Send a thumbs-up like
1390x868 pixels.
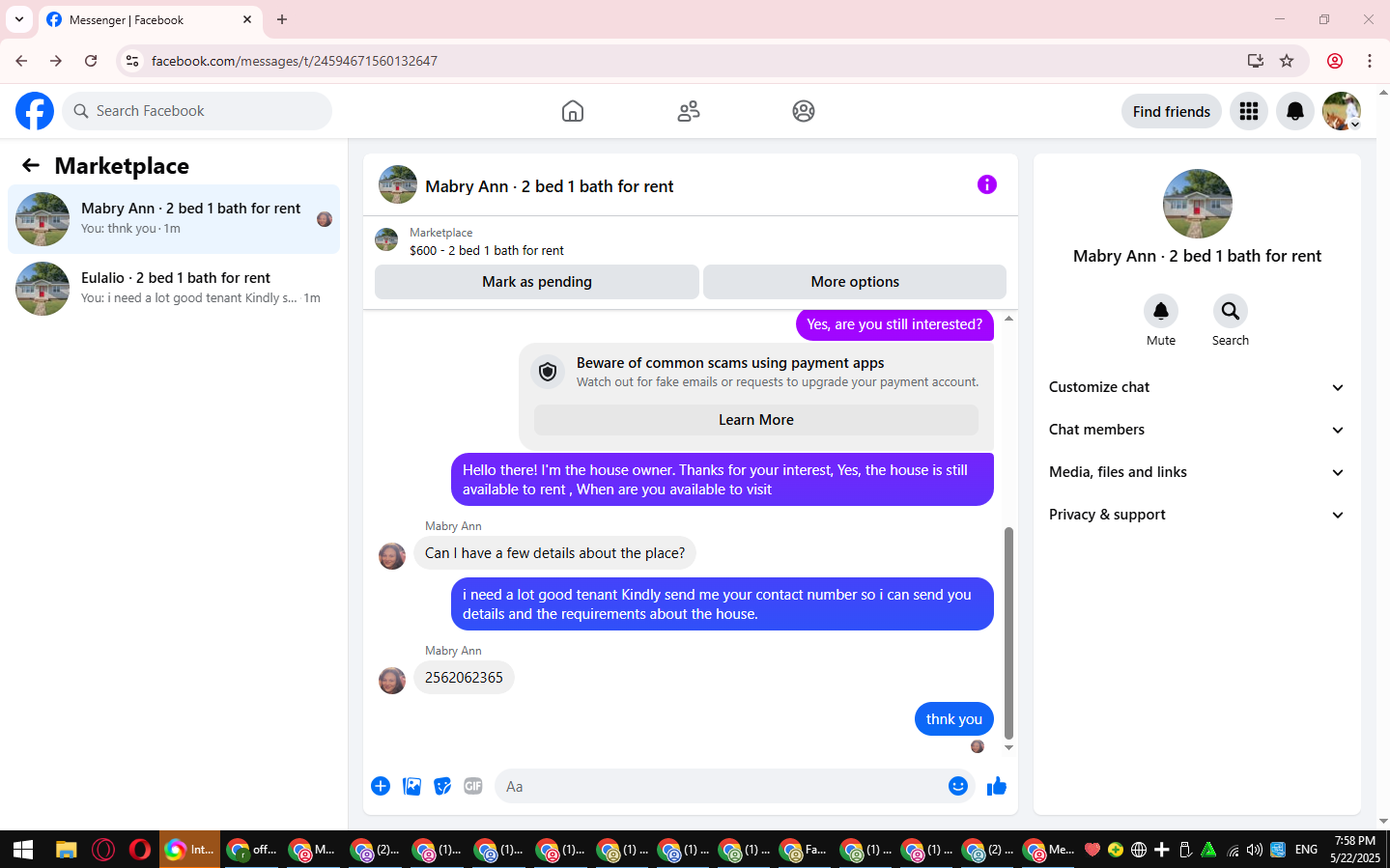[997, 786]
